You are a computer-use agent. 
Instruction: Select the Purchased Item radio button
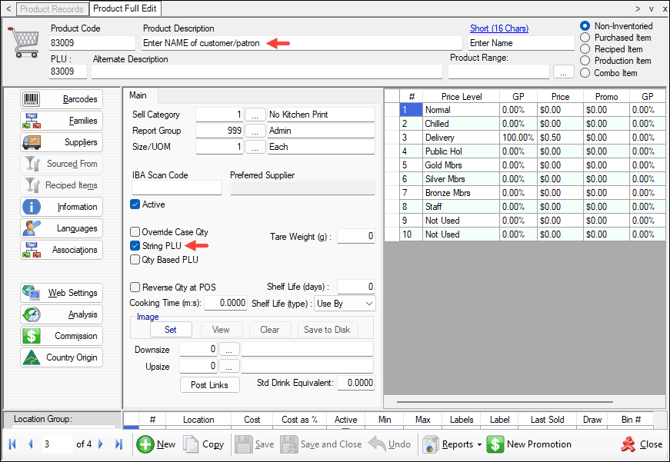pyautogui.click(x=585, y=38)
